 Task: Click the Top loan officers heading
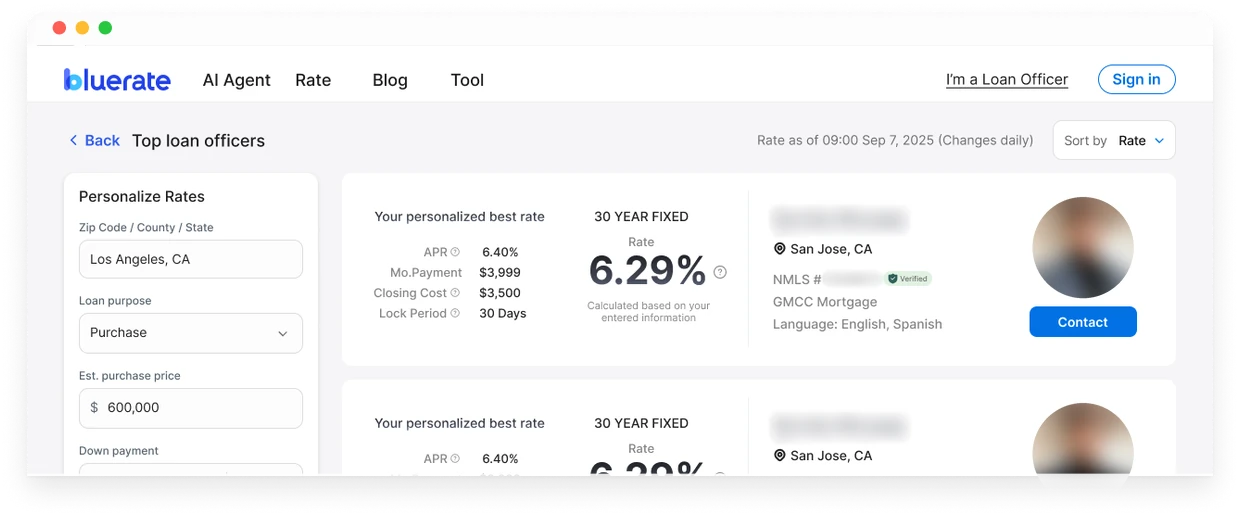click(x=199, y=141)
